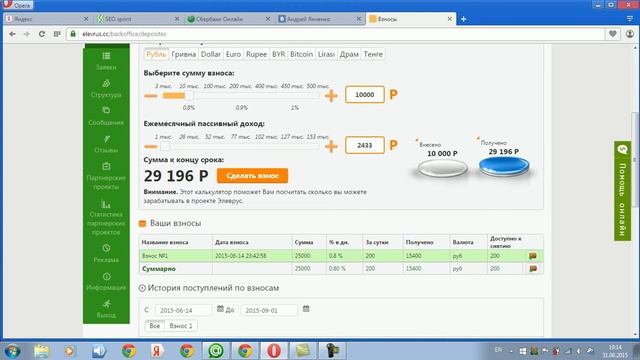Click the monthly income field showing 2433
Viewport: 640px width, 360px height.
[364, 145]
